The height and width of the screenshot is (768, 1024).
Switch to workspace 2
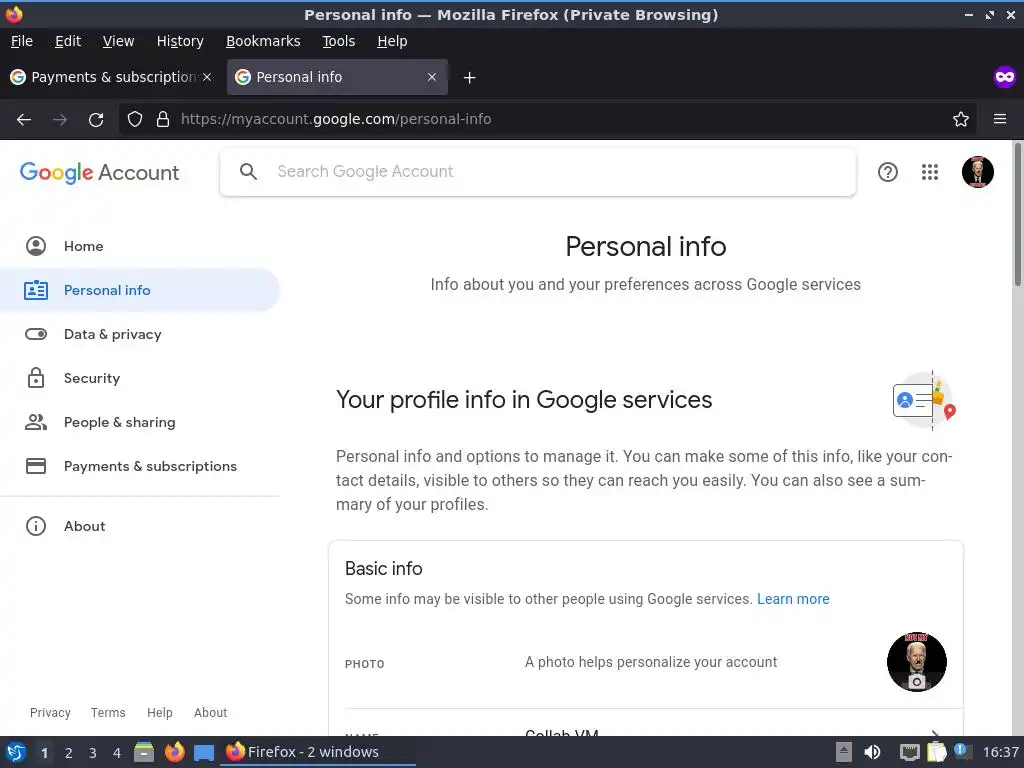[69, 753]
